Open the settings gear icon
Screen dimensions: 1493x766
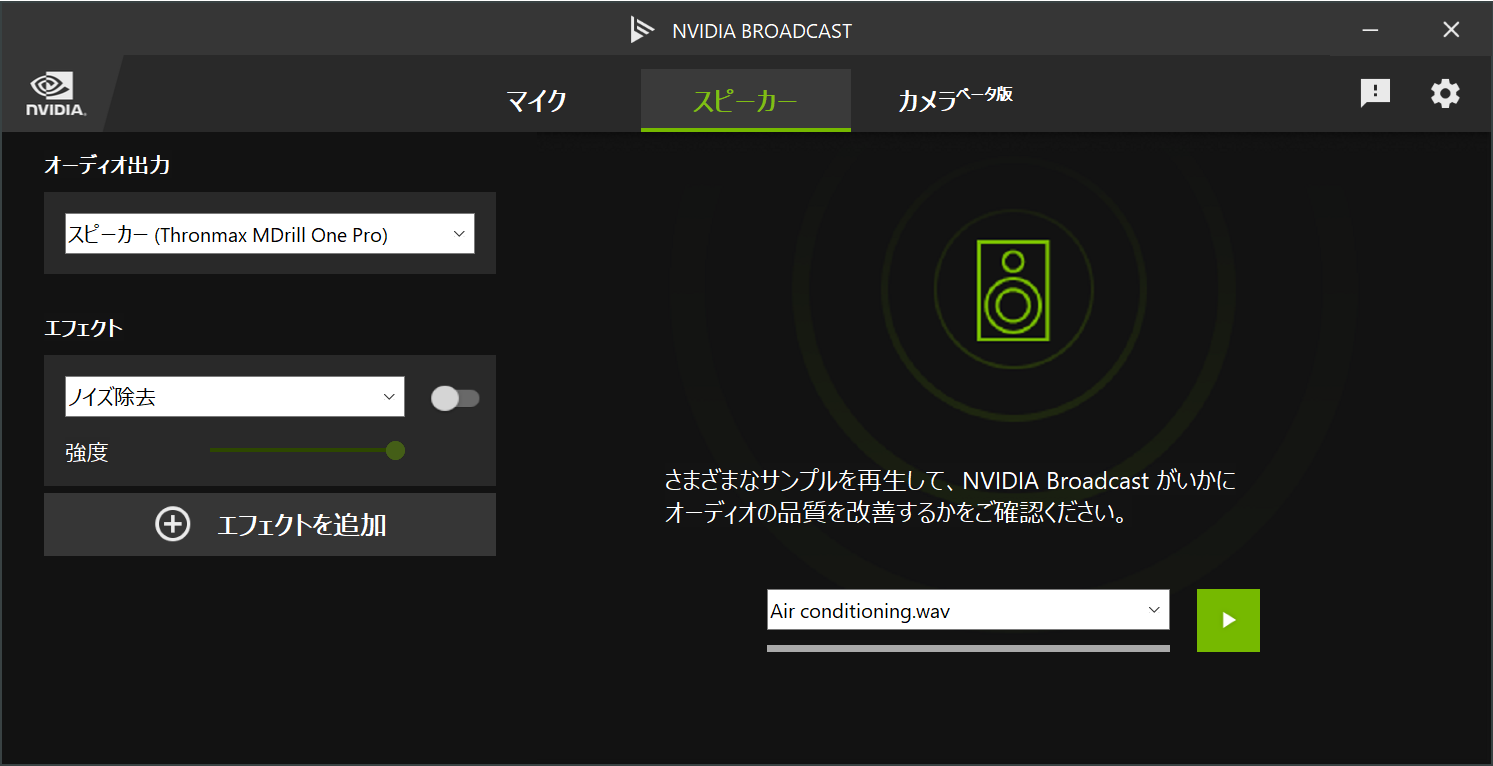click(1445, 94)
